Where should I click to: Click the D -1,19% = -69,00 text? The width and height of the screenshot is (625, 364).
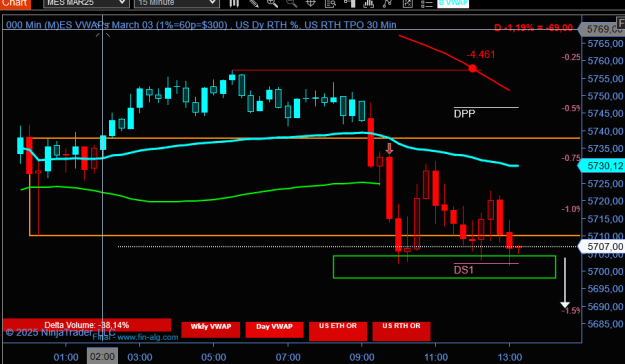(533, 28)
